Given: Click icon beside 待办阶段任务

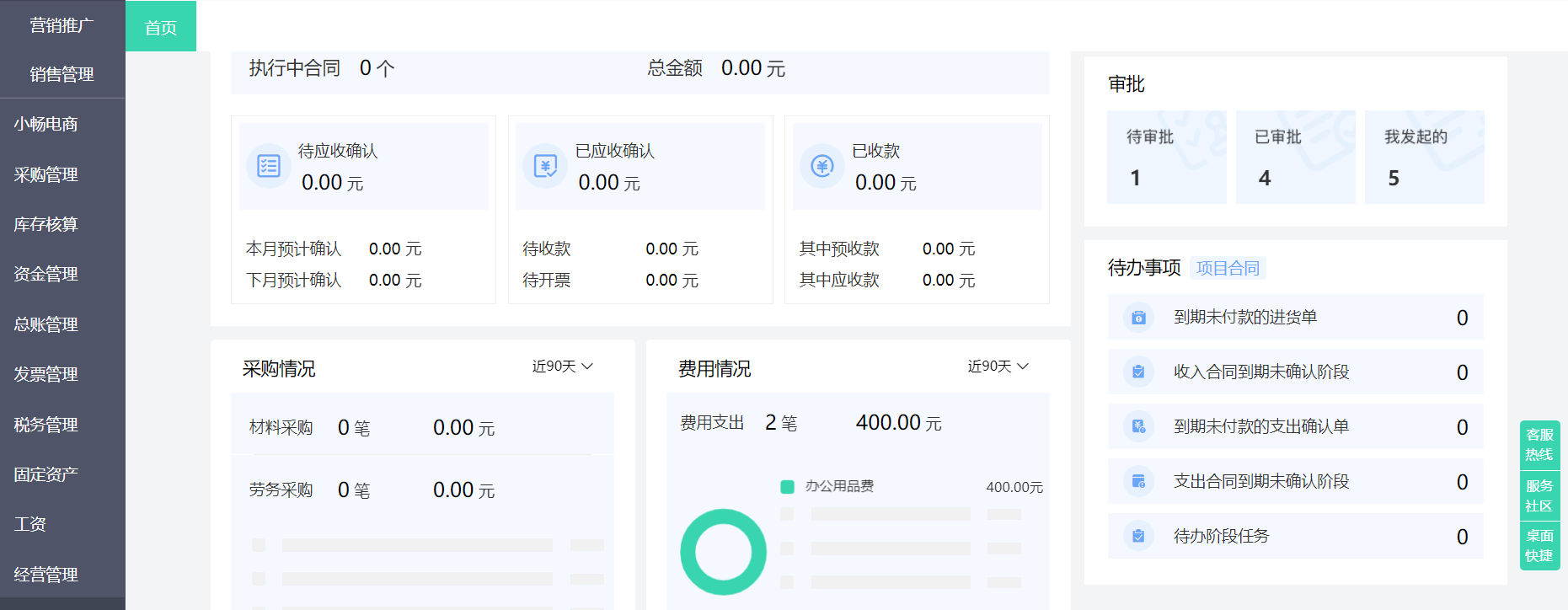Looking at the screenshot, I should pos(1138,537).
